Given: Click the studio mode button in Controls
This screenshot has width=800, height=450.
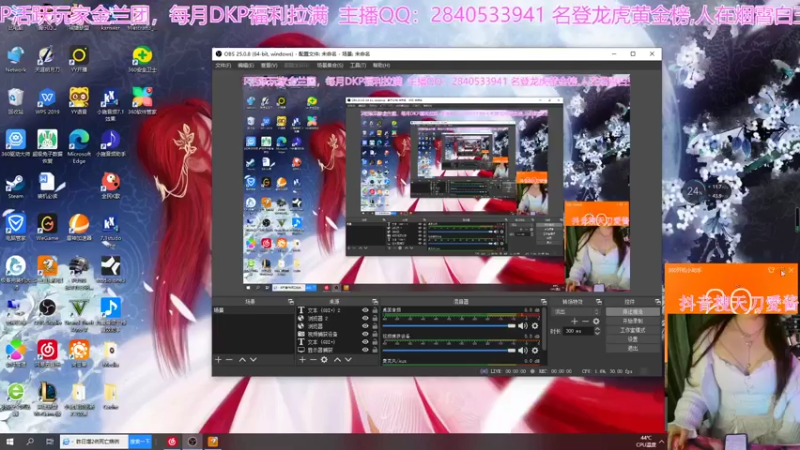Looking at the screenshot, I should [x=633, y=330].
